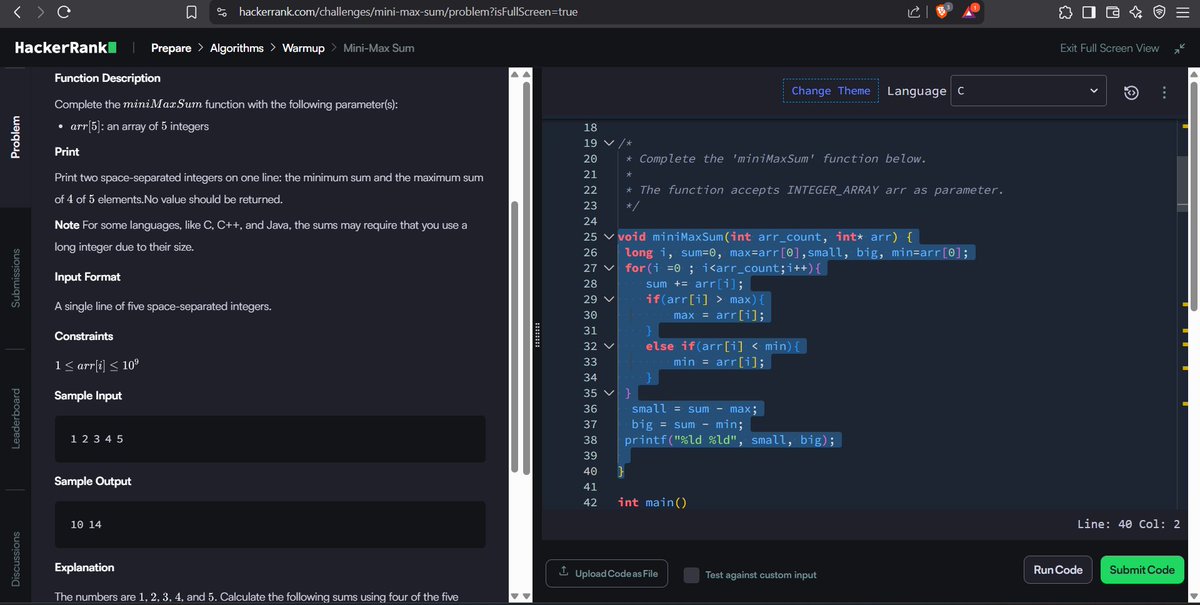Go back in browser history
Screen dimensions: 1200x605
pyautogui.click(x=15, y=11)
